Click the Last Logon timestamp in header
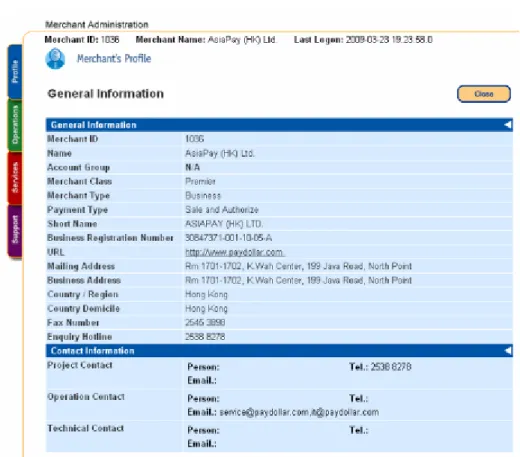The height and width of the screenshot is (457, 520). [389, 40]
